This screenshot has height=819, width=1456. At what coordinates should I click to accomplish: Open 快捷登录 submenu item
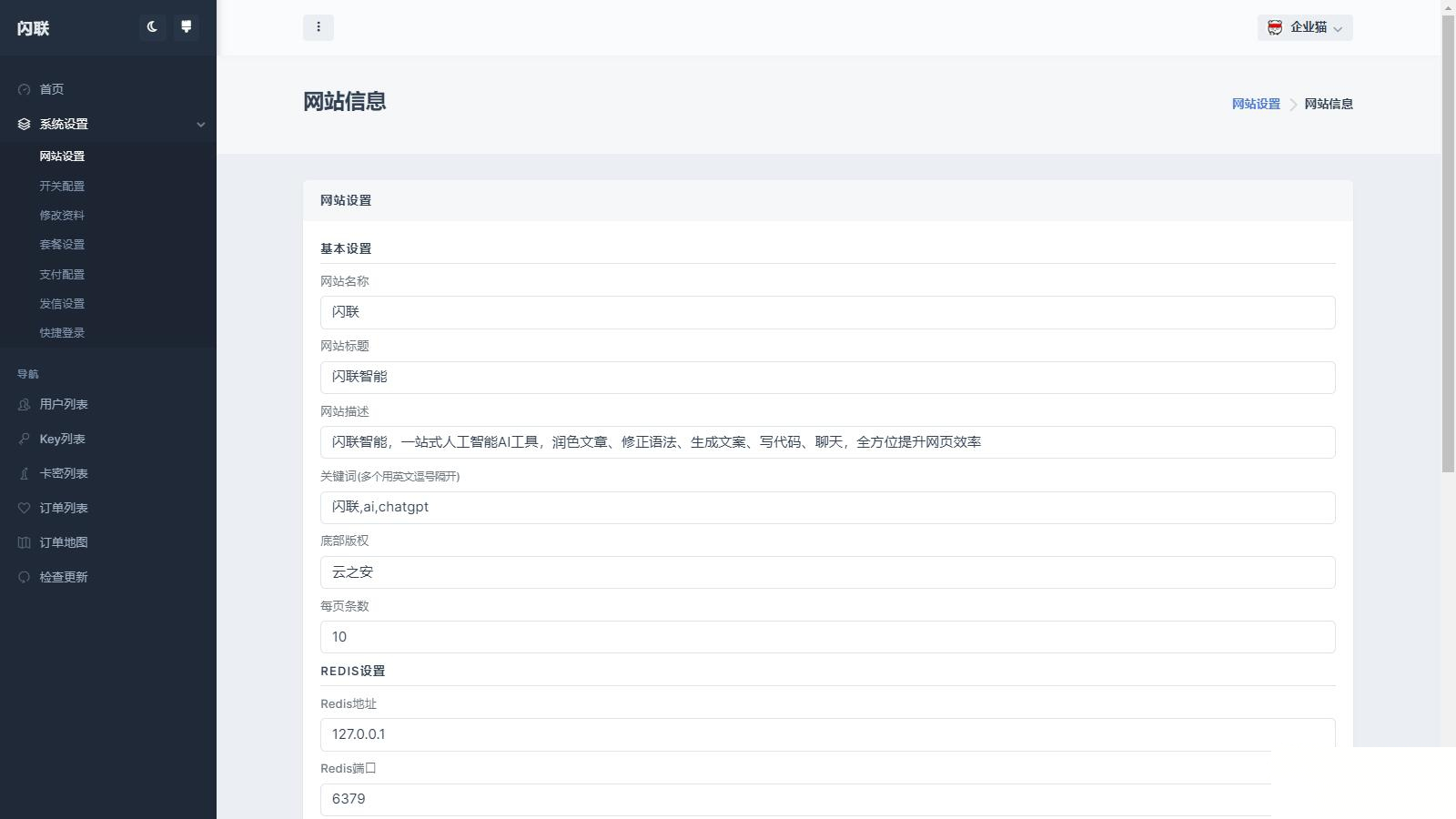click(x=62, y=332)
